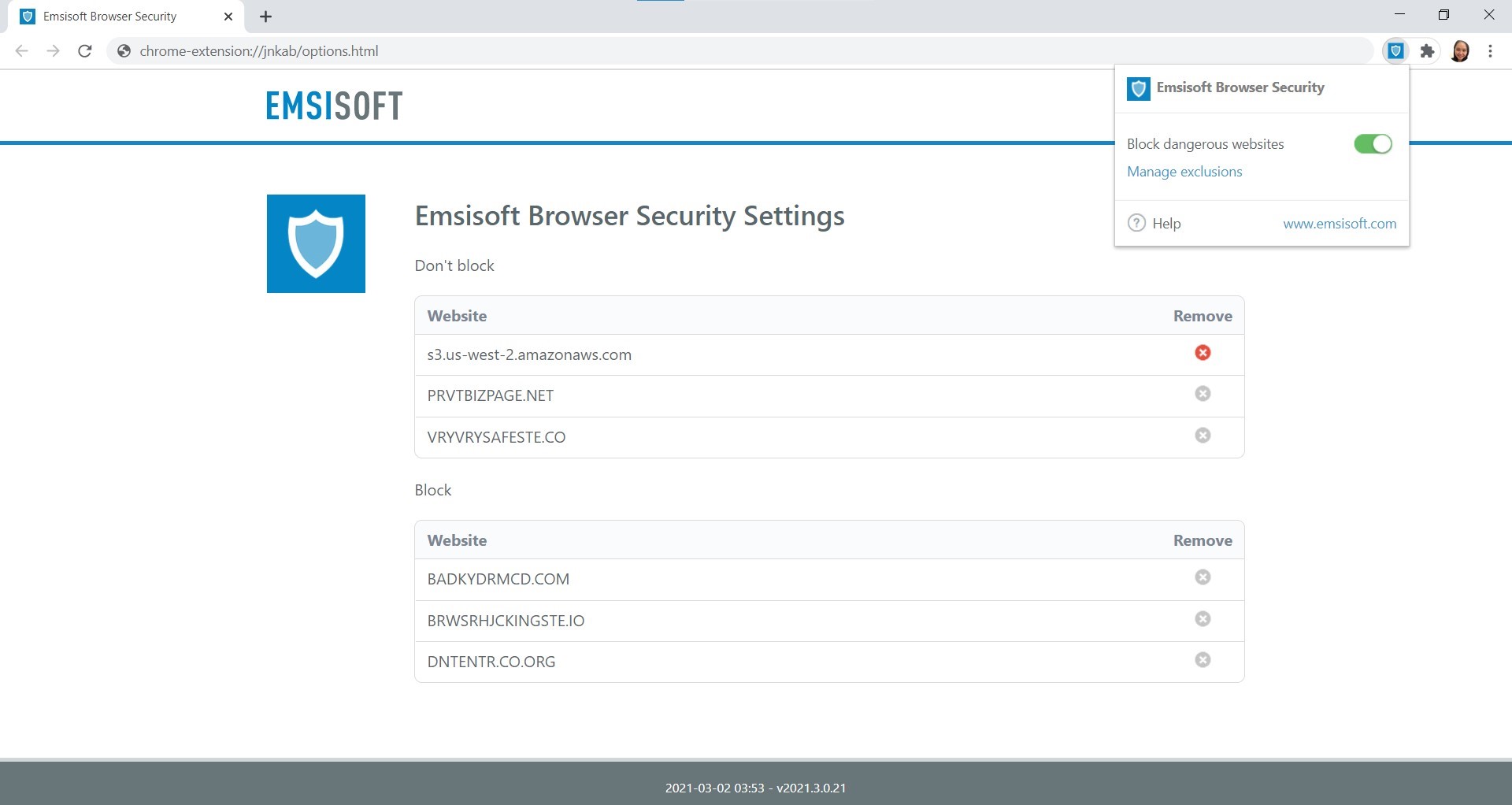Remove BADKYDRMCD.COM from the Block list
This screenshot has width=1512, height=805.
tap(1203, 577)
